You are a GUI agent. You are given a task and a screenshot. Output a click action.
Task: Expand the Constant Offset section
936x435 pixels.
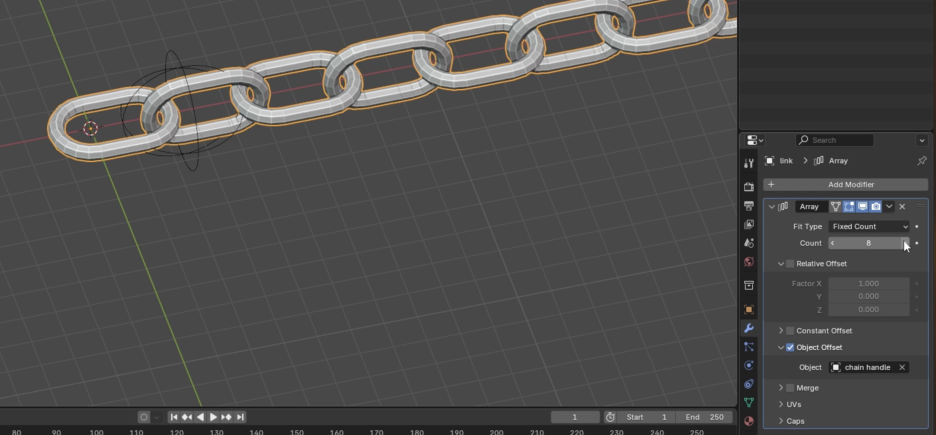(781, 331)
